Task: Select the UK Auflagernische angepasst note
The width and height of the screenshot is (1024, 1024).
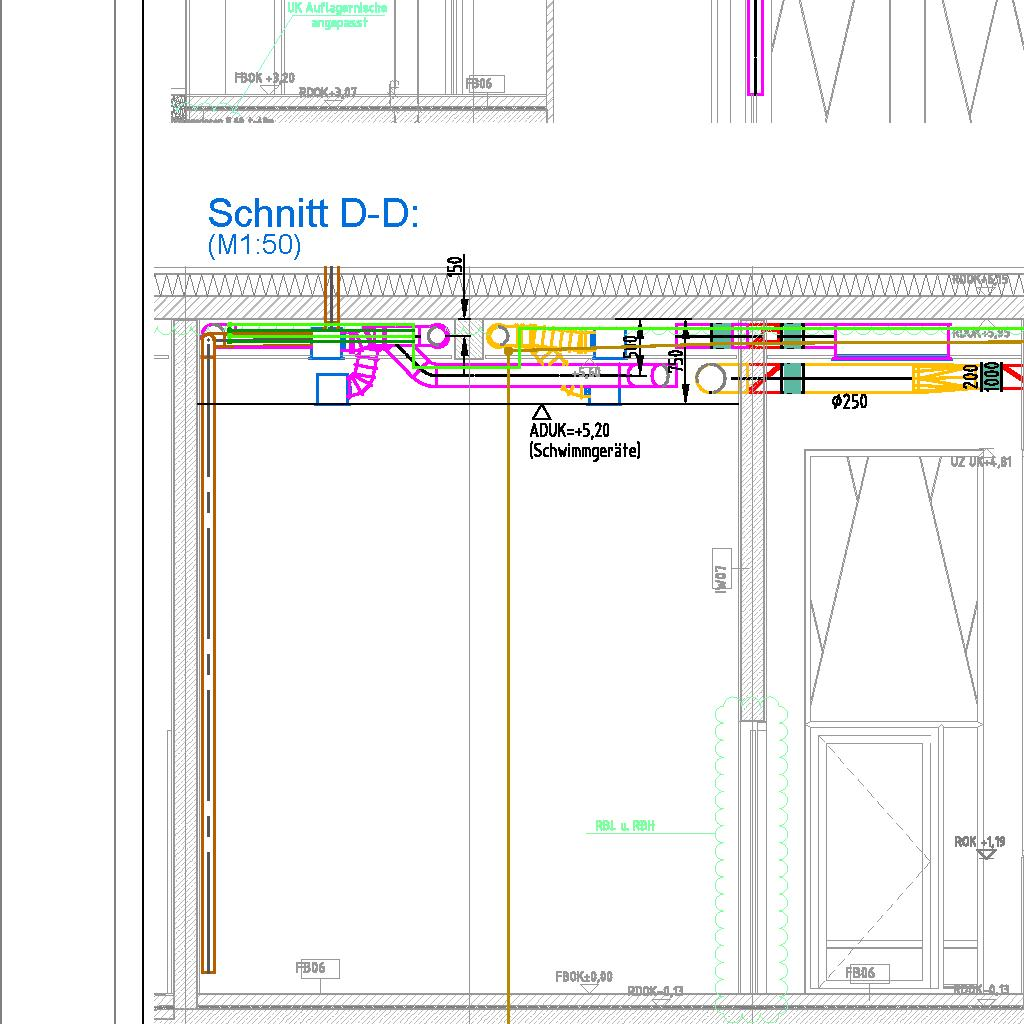Action: [323, 15]
